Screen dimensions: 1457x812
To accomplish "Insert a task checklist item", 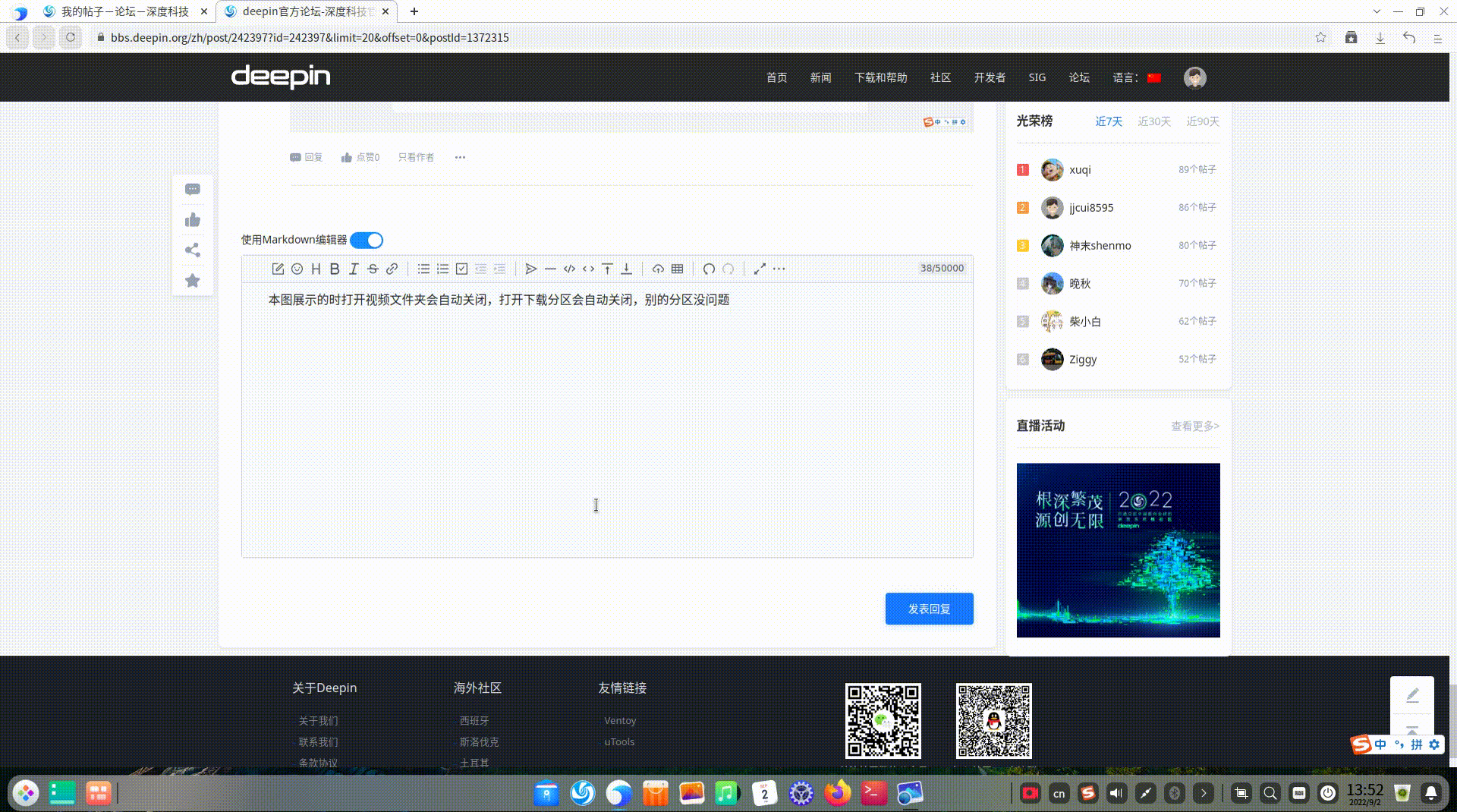I will point(462,269).
